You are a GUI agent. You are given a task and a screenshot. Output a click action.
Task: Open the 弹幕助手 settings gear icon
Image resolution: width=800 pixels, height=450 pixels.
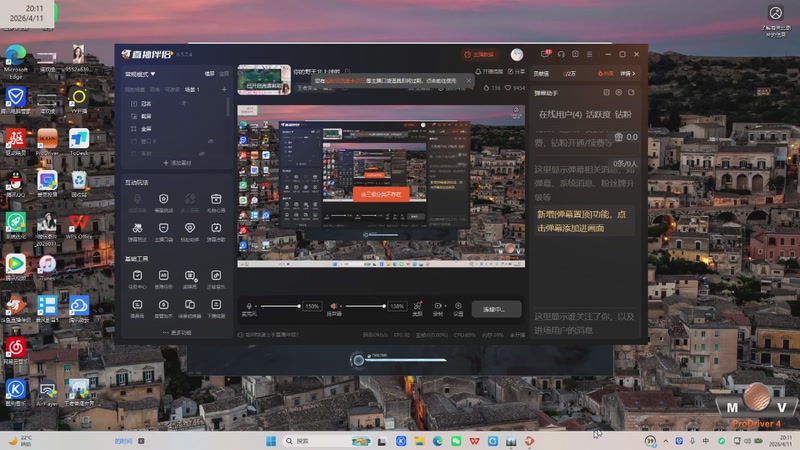tap(618, 92)
